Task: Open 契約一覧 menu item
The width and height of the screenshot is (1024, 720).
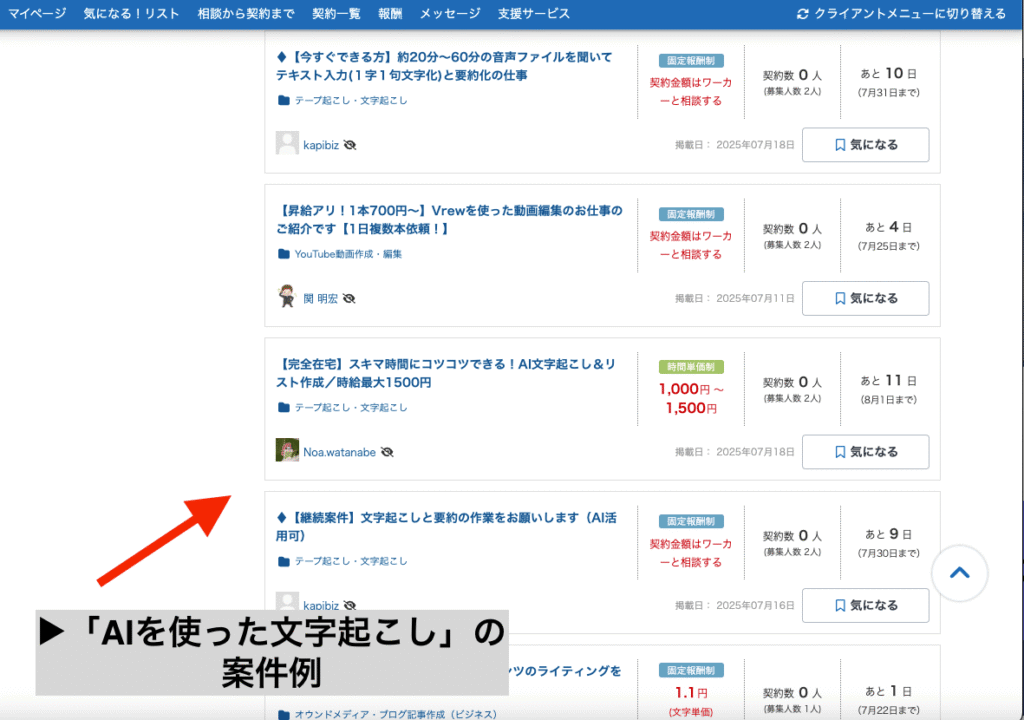Action: tap(336, 14)
